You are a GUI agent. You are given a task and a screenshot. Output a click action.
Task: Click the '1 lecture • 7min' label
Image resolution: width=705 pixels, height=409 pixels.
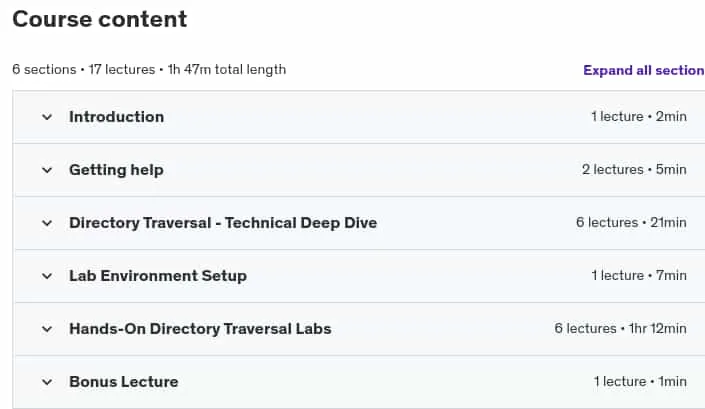tap(639, 276)
